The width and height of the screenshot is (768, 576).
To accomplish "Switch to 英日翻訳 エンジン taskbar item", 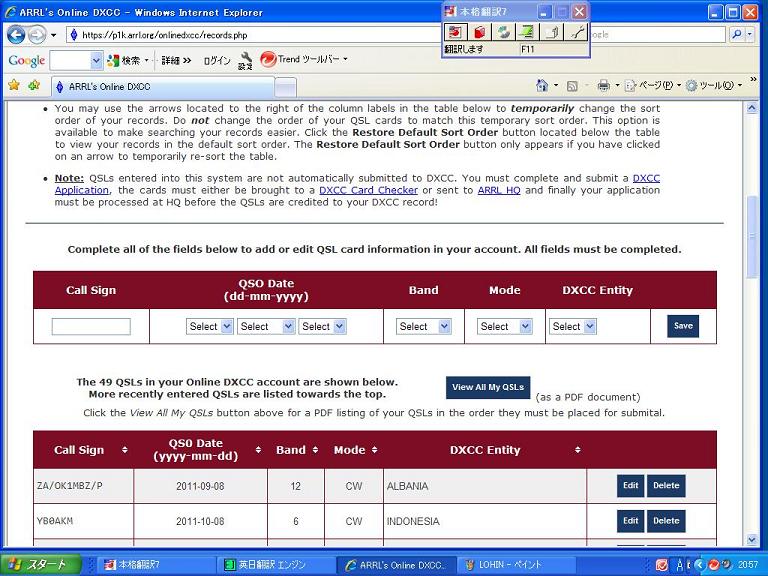I will [x=276, y=565].
